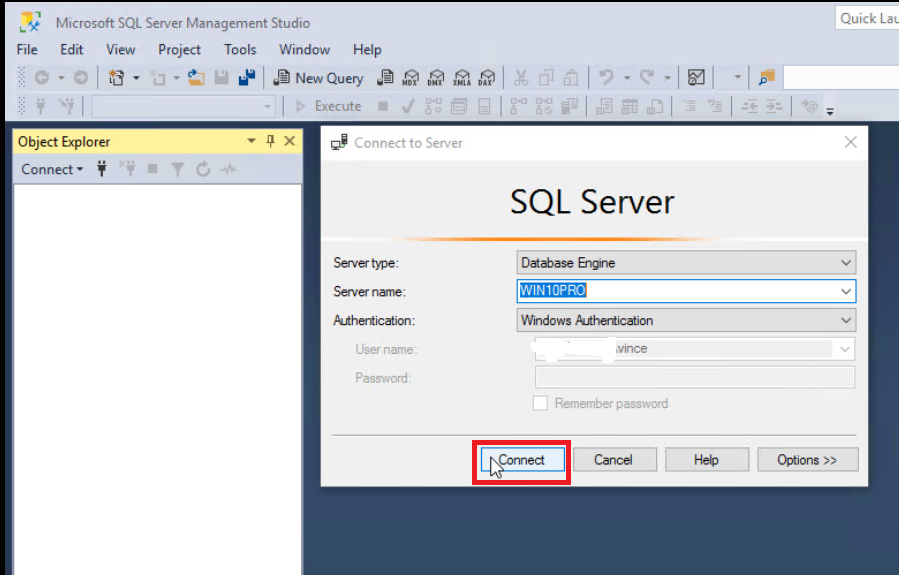Click the Redo arrow icon
The height and width of the screenshot is (575, 899).
coord(647,77)
